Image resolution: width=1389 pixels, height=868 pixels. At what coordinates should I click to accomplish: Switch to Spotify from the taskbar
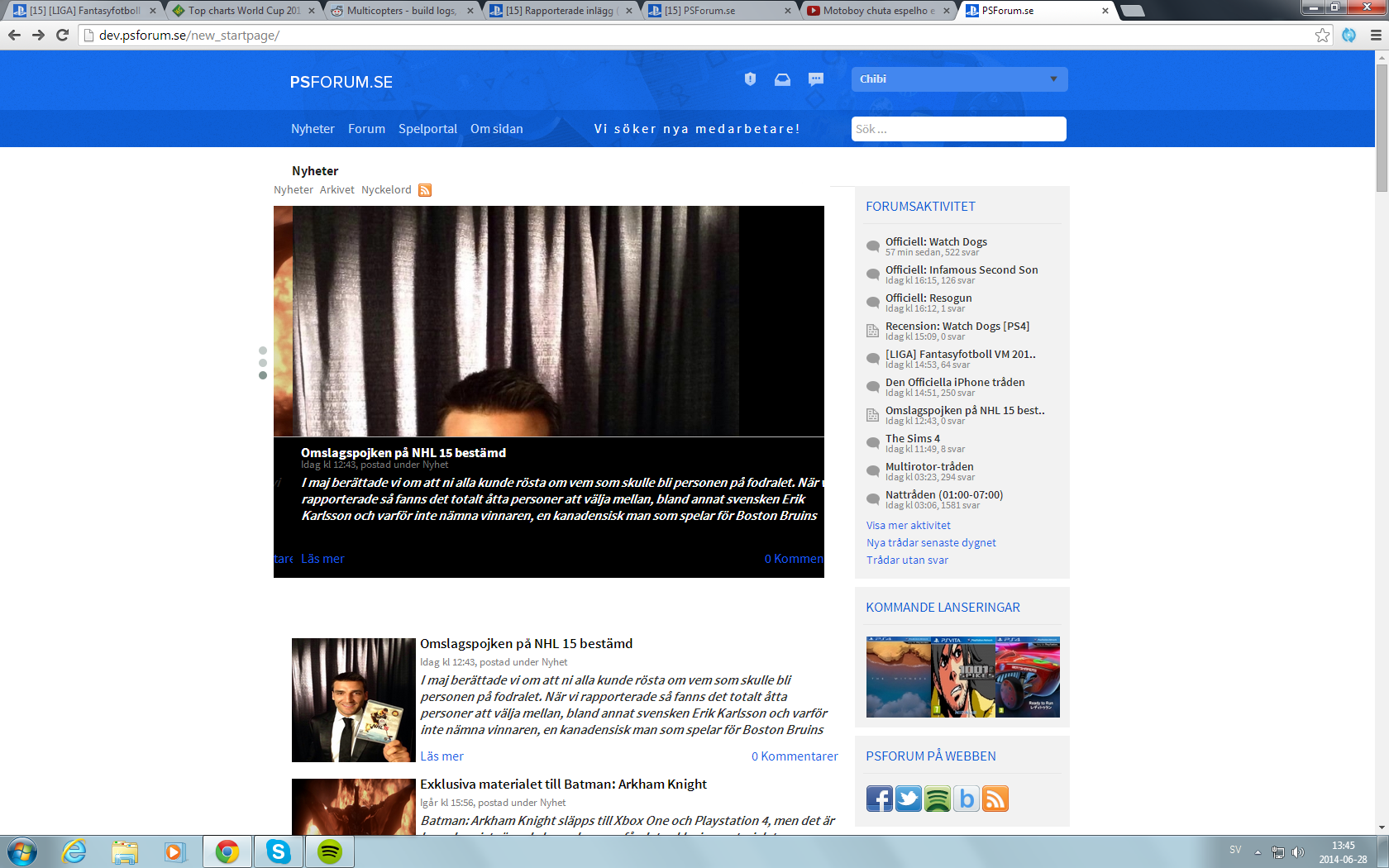pyautogui.click(x=330, y=851)
